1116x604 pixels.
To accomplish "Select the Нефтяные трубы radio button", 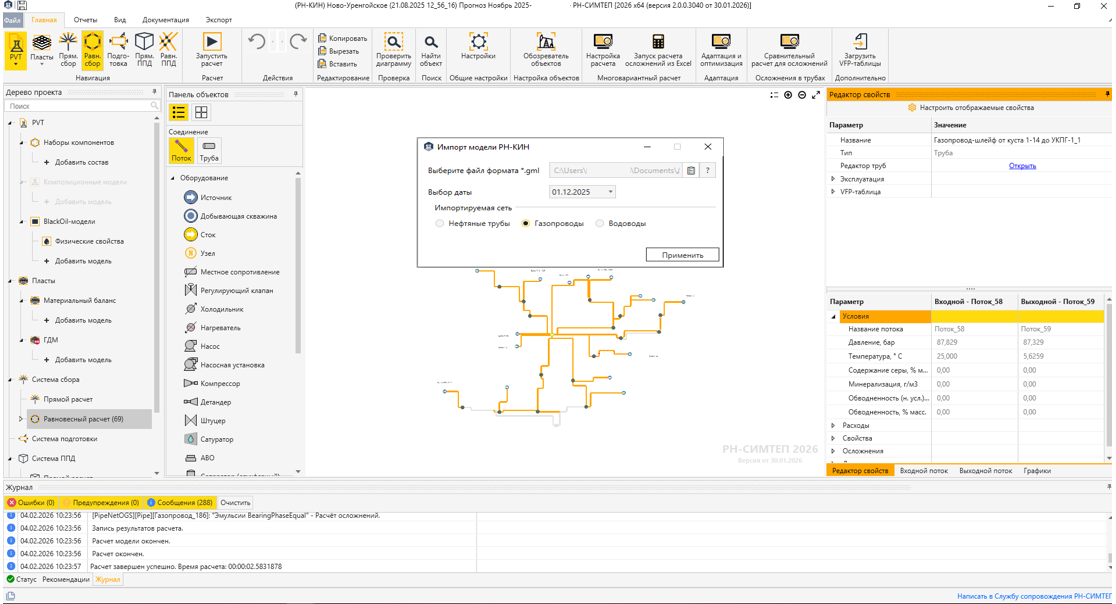I will click(x=440, y=223).
